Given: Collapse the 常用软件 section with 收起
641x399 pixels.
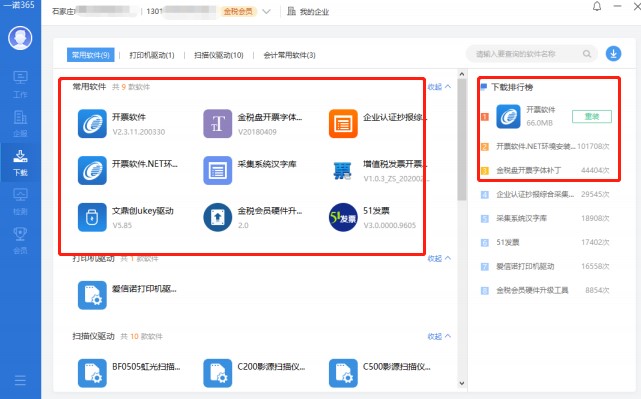Looking at the screenshot, I should tap(439, 87).
